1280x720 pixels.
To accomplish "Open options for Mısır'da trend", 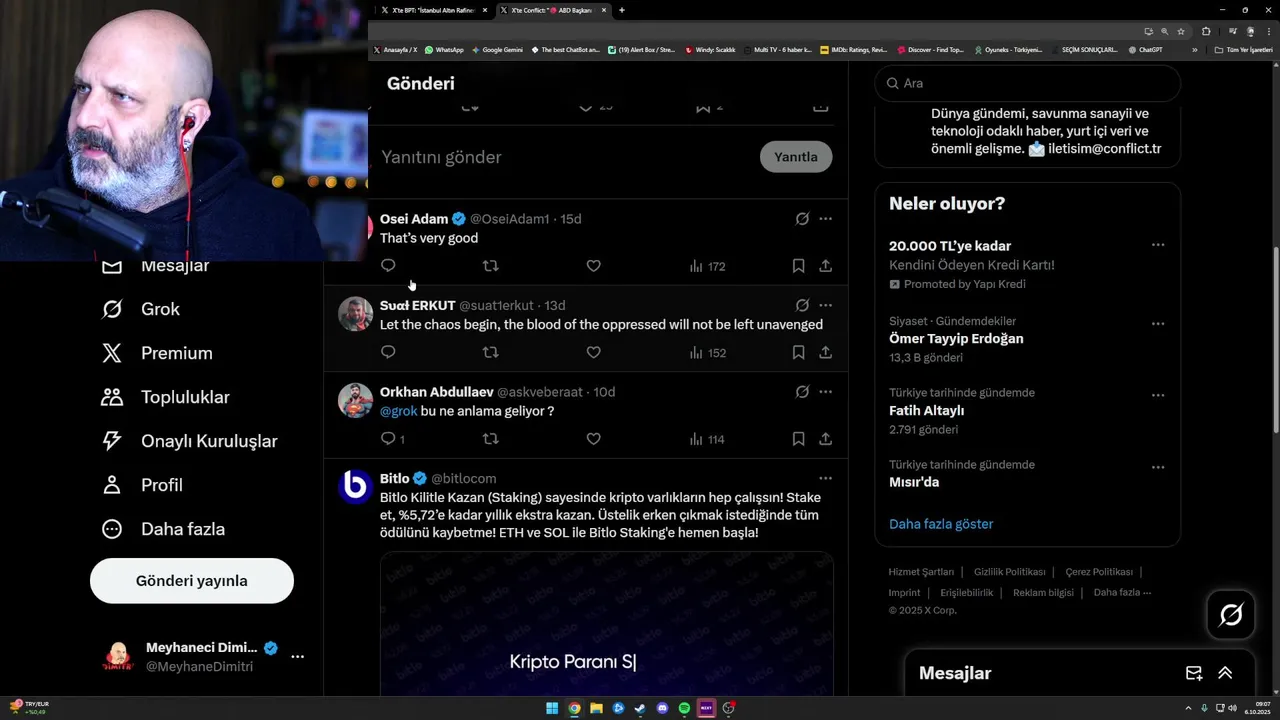I will [1158, 467].
